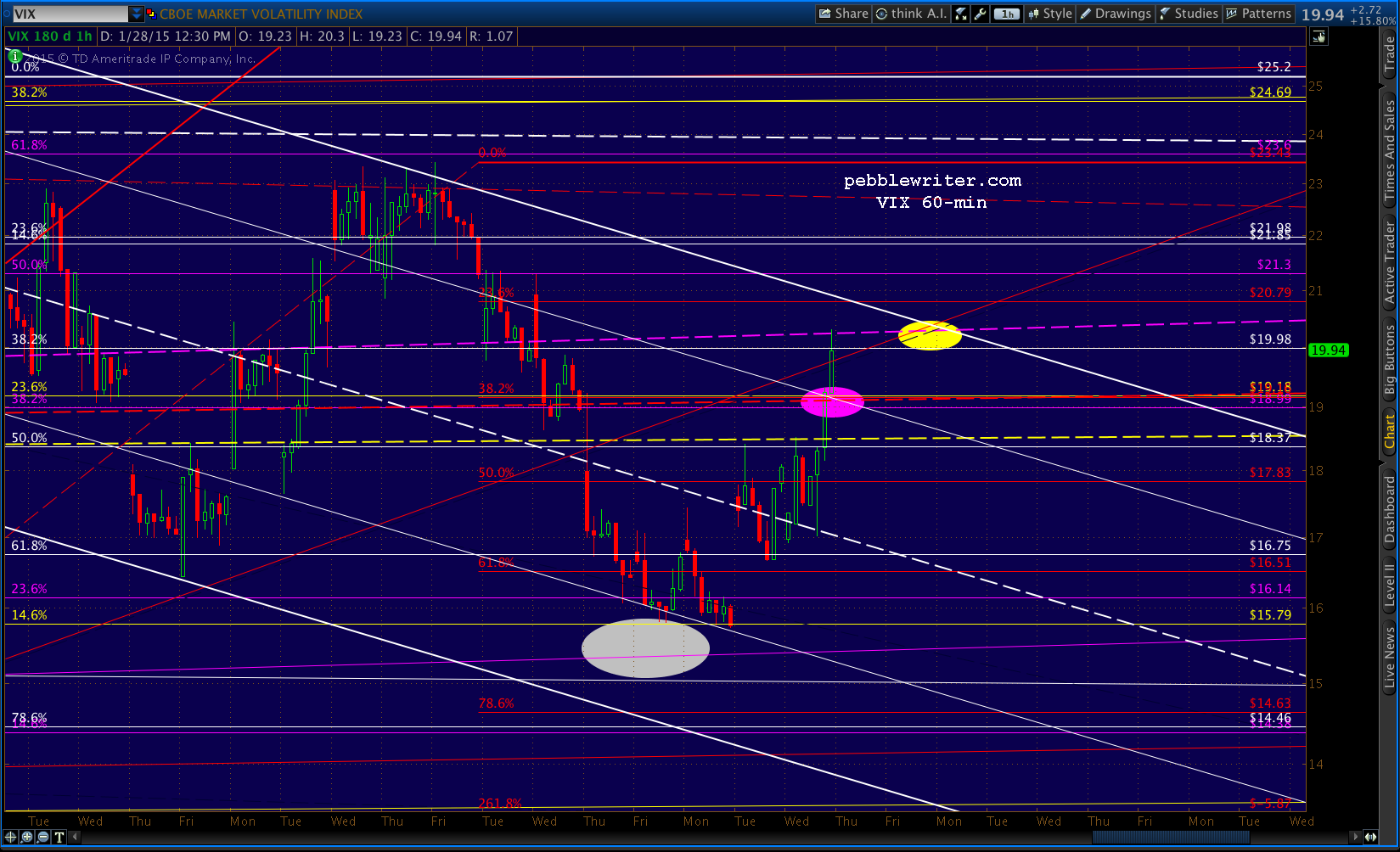The width and height of the screenshot is (1400, 852).
Task: Click the gray ellipse drawing on chart
Action: (x=645, y=648)
